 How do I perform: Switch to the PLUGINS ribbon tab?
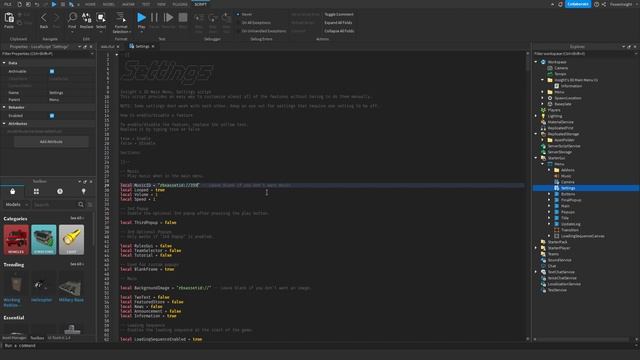(x=180, y=4)
